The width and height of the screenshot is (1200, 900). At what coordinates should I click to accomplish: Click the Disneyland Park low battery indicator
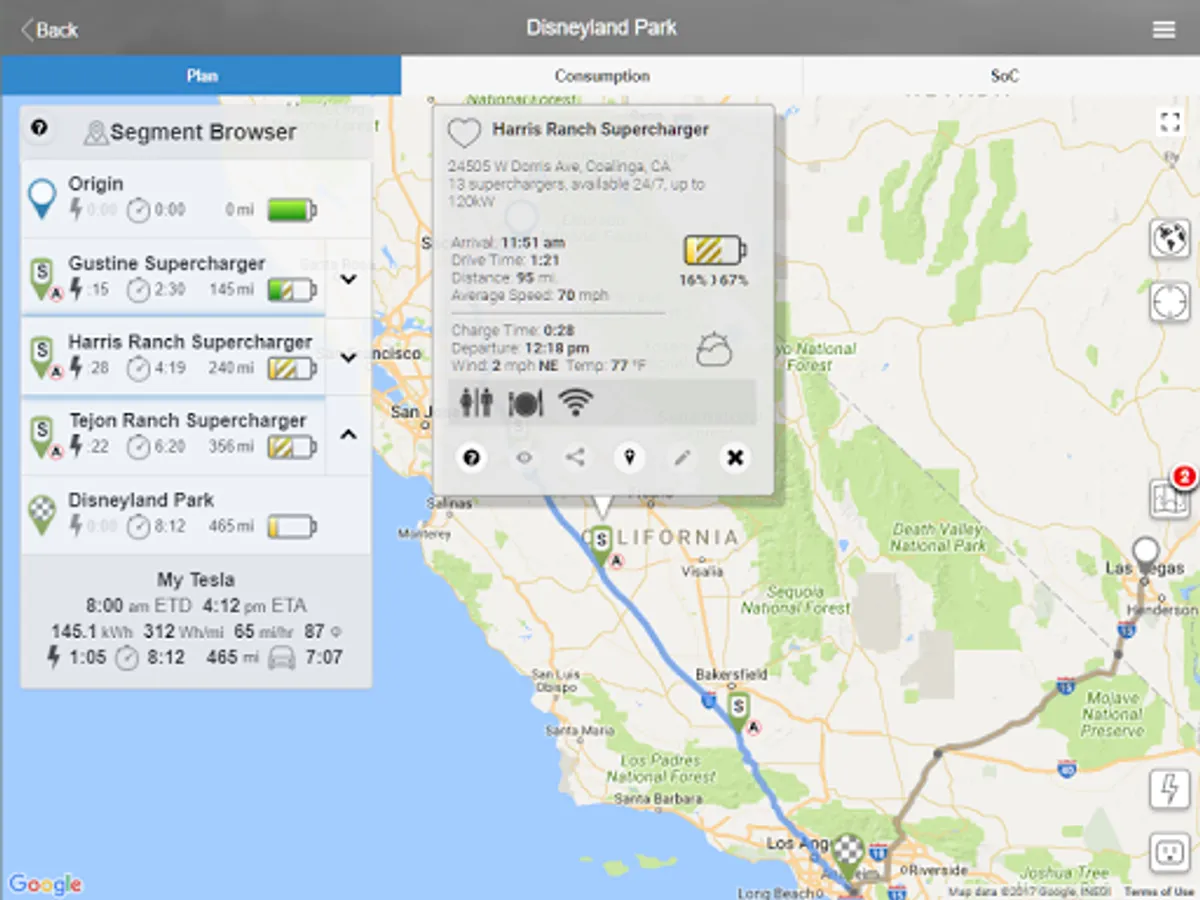click(292, 526)
